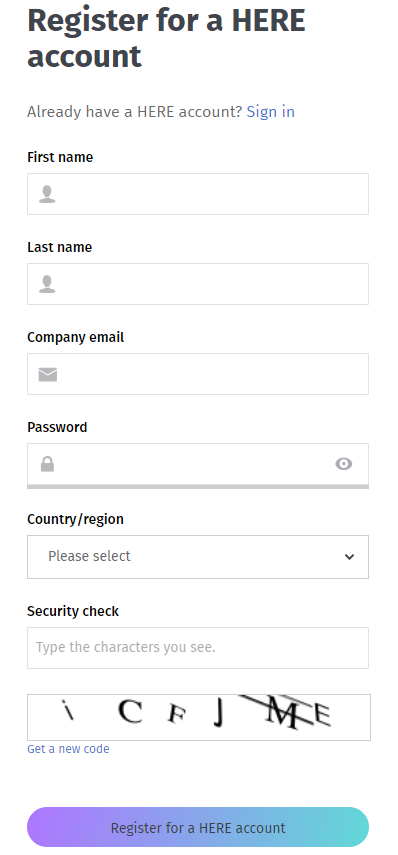Image resolution: width=398 pixels, height=855 pixels.
Task: Click the Country/region field label
Action: [x=75, y=519]
